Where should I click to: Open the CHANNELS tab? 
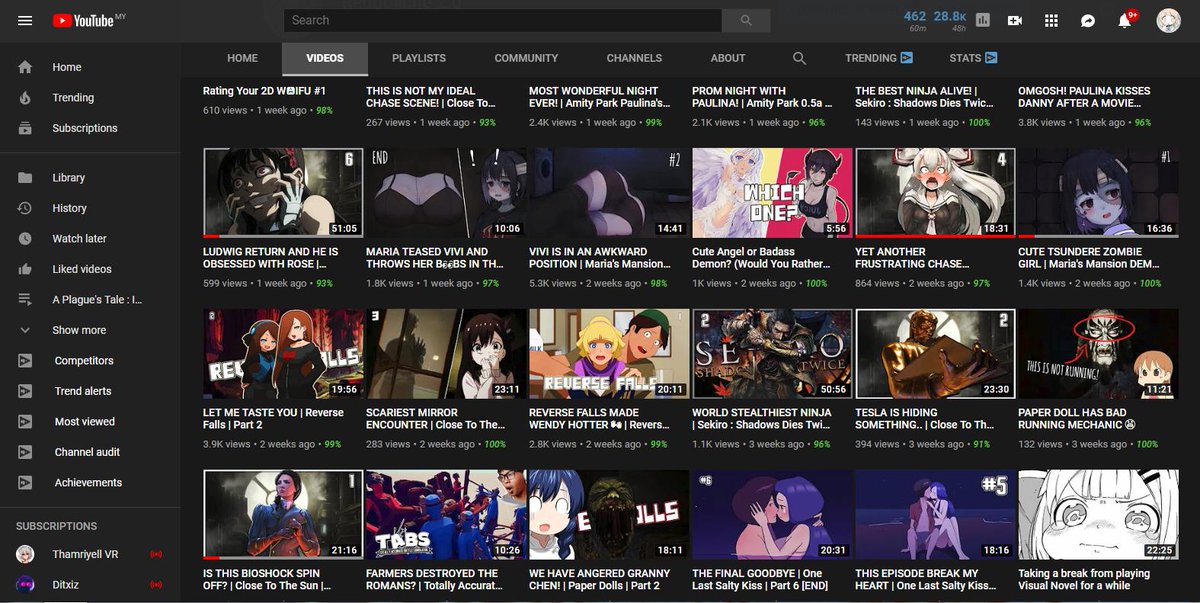coord(634,58)
